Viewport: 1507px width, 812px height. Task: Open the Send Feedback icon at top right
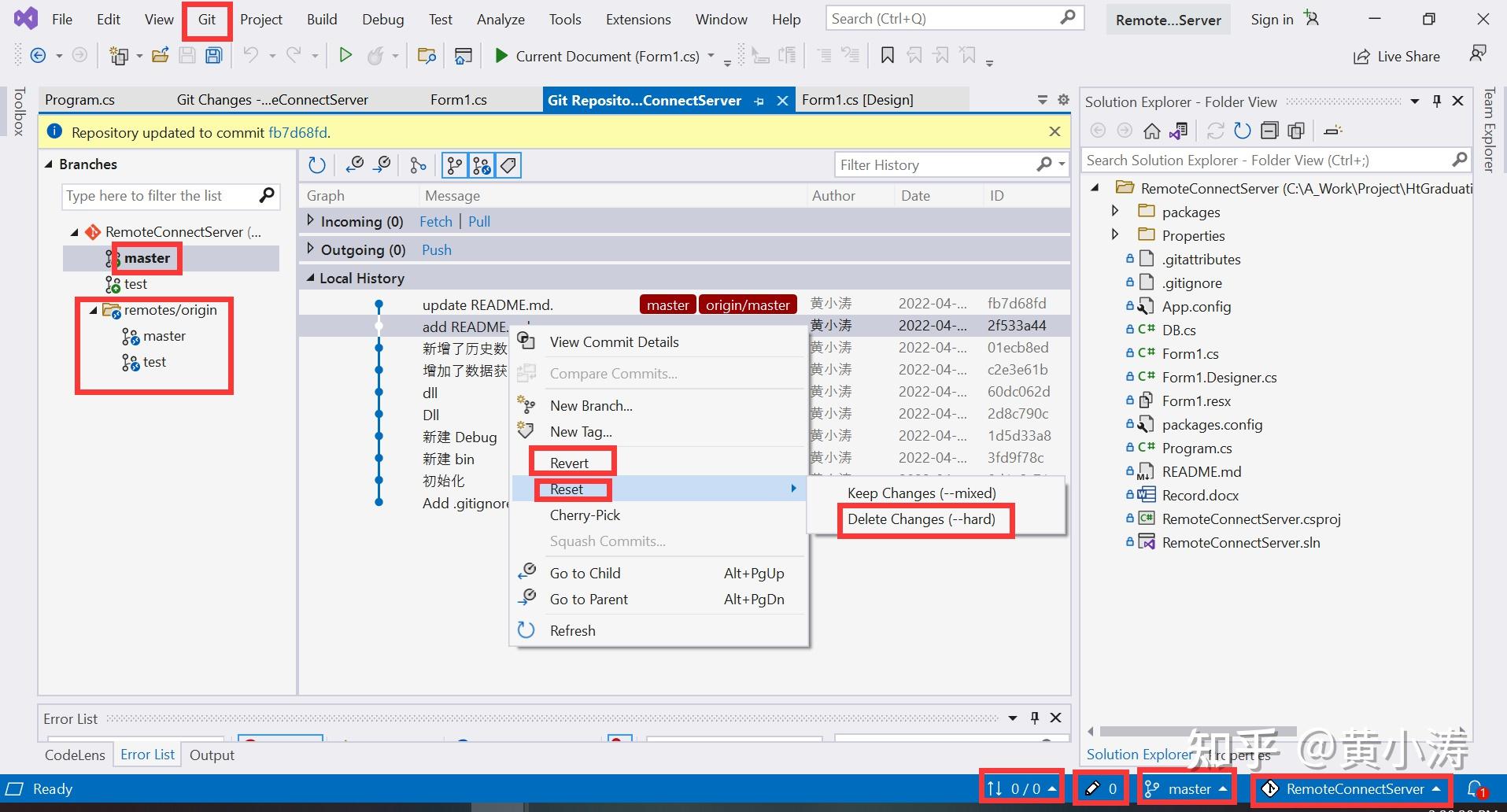click(1478, 54)
